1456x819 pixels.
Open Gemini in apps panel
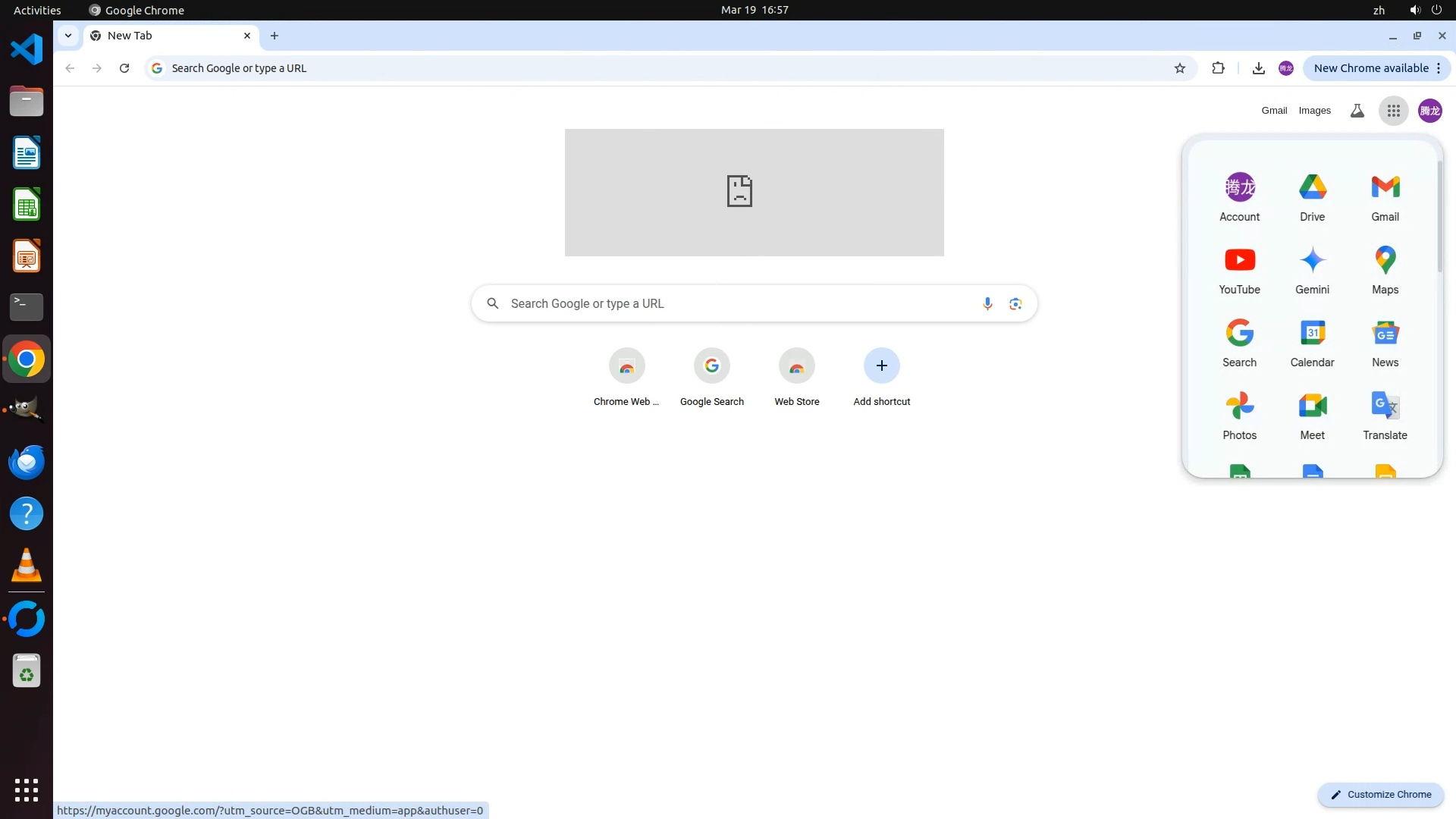coord(1312,268)
